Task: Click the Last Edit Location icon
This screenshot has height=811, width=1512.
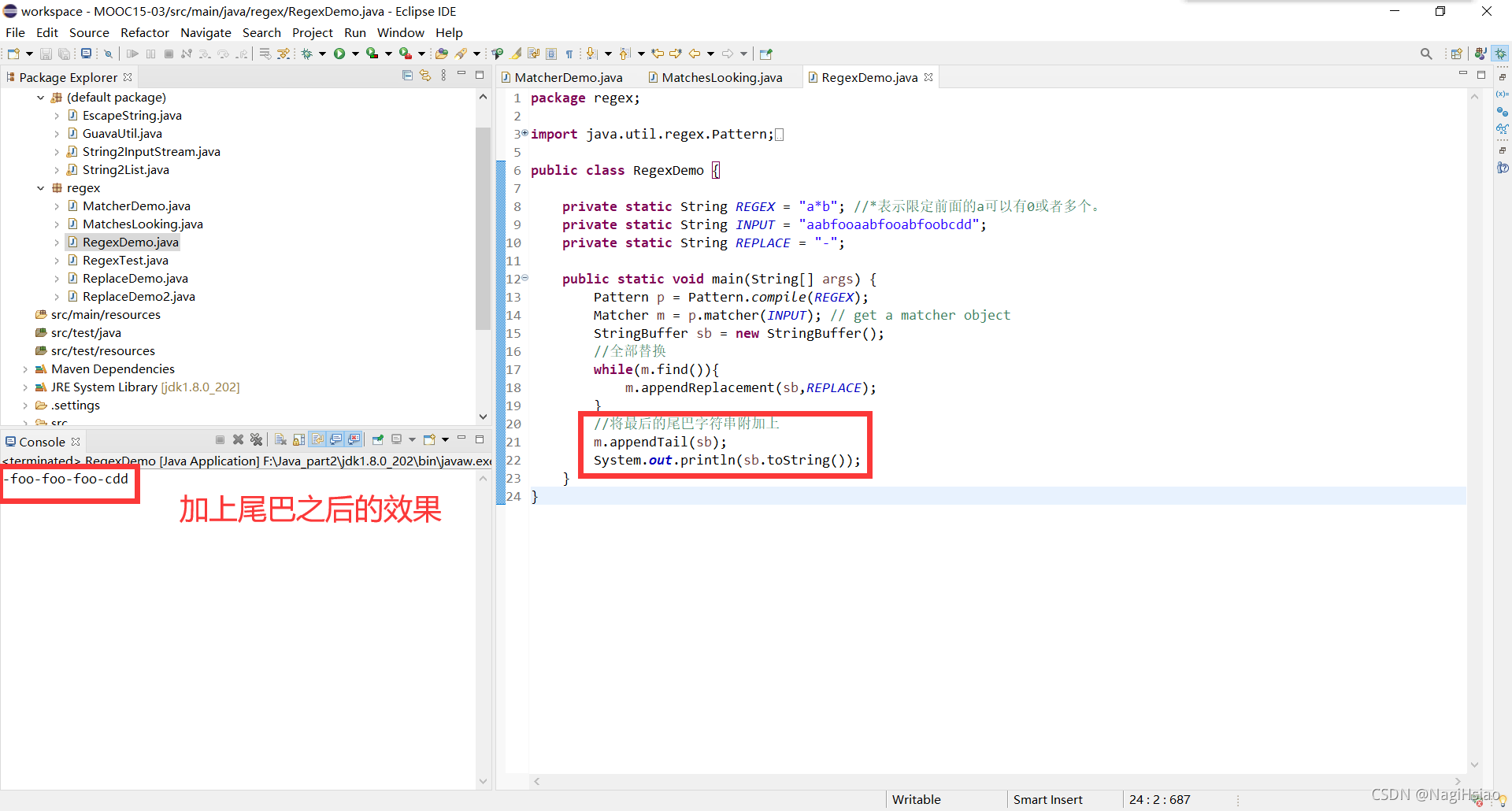Action: coord(658,54)
